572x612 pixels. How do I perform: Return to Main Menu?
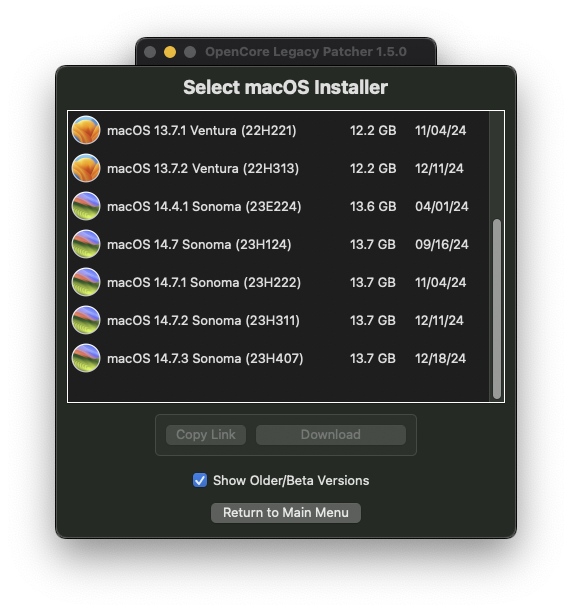pyautogui.click(x=286, y=512)
